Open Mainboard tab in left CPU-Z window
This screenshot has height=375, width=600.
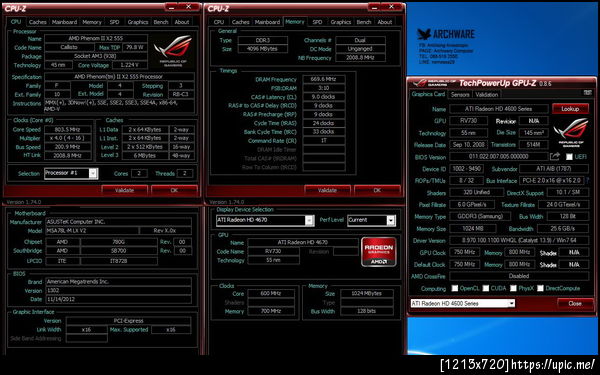coord(64,22)
